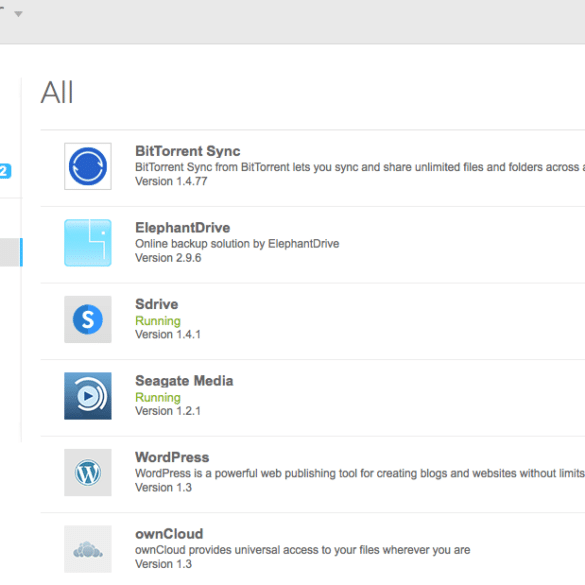Select WordPress's Version 1.3 text
The width and height of the screenshot is (585, 585).
pyautogui.click(x=163, y=487)
